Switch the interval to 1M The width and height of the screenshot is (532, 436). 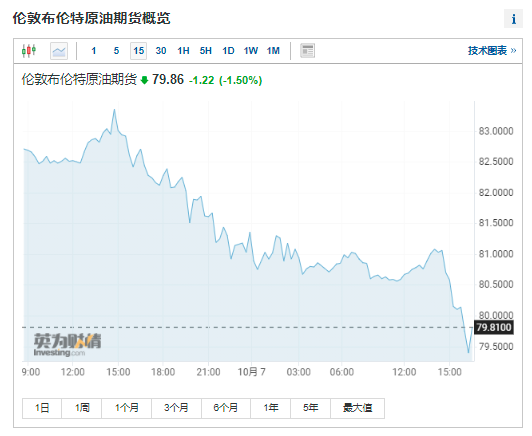tap(273, 51)
